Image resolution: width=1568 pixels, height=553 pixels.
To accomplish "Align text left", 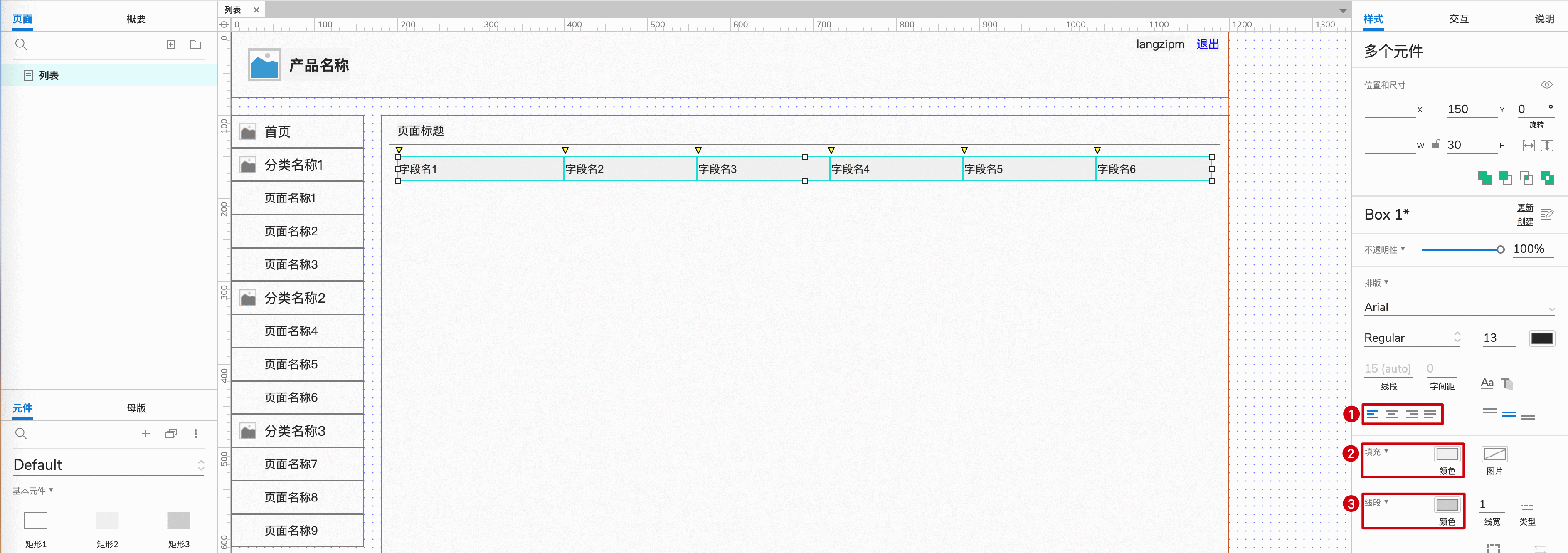I will click(1373, 414).
